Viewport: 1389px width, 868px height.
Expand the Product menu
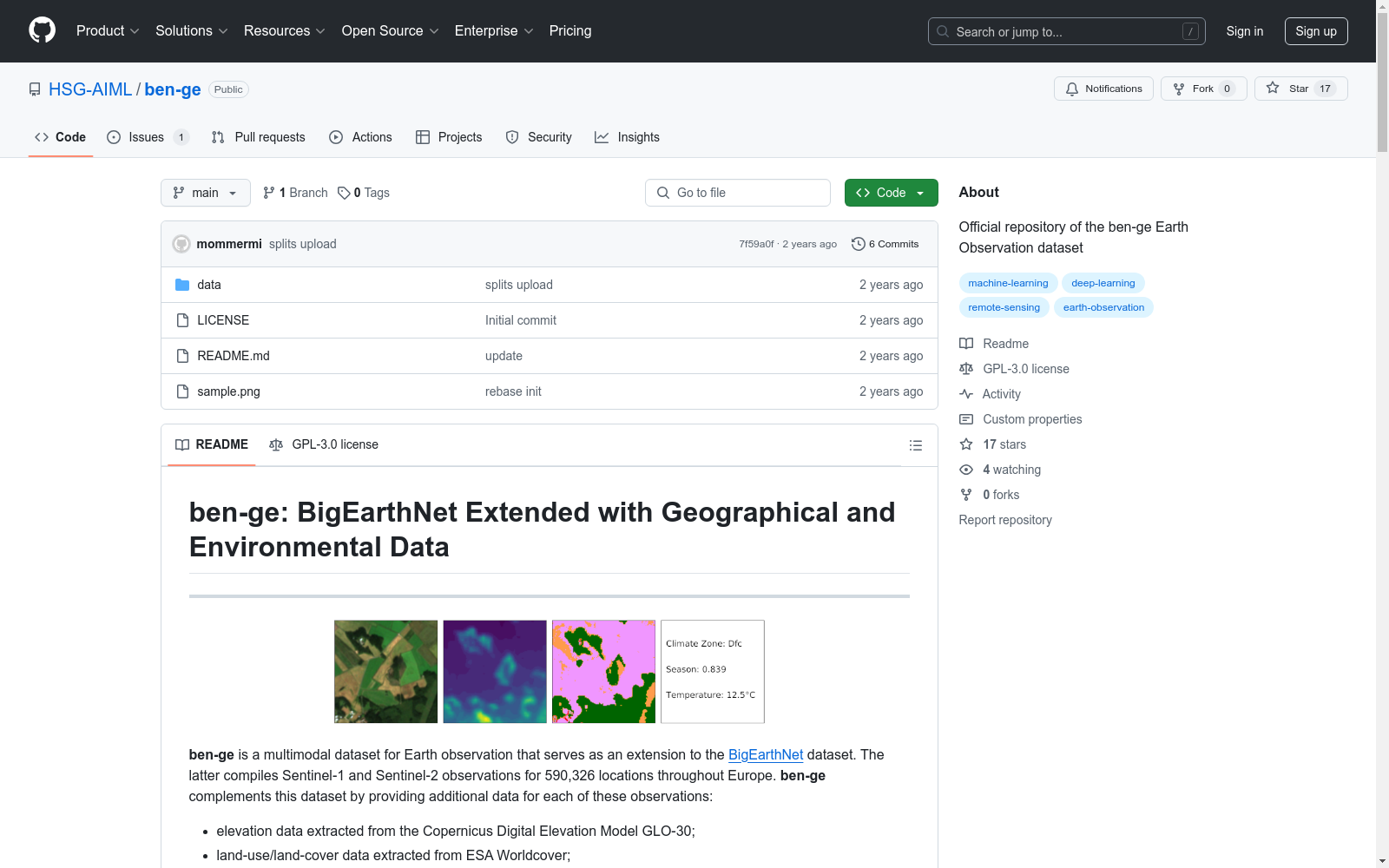point(108,30)
